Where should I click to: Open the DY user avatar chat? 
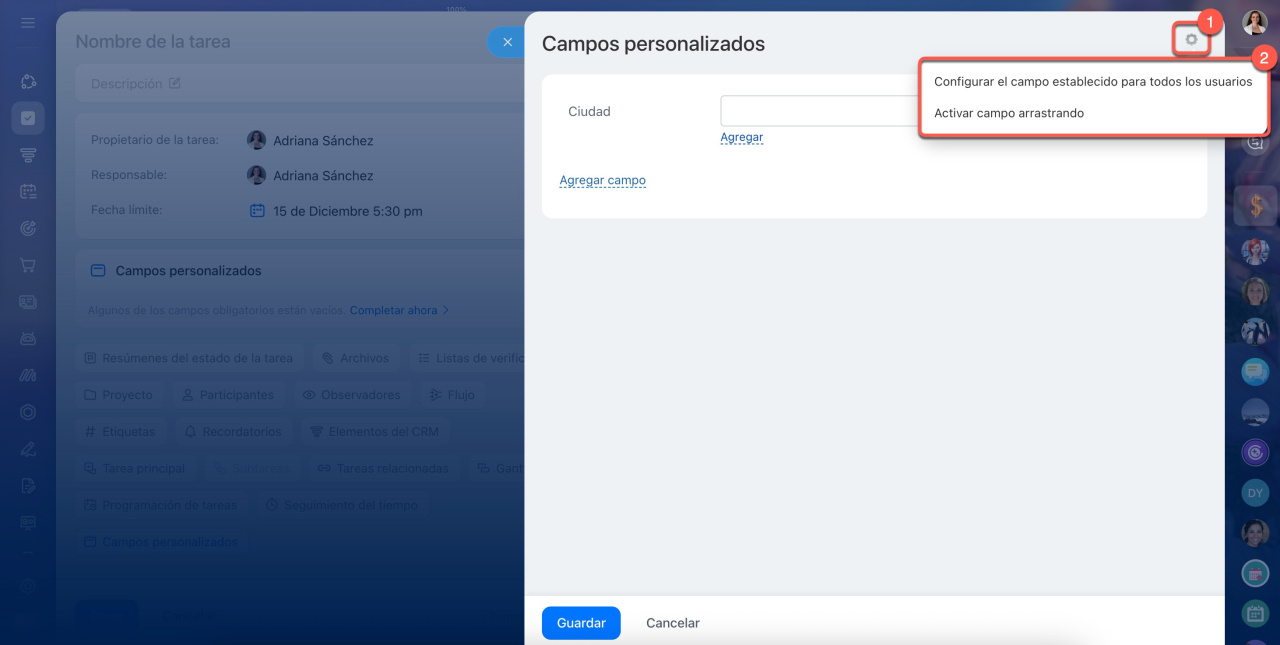click(1255, 492)
